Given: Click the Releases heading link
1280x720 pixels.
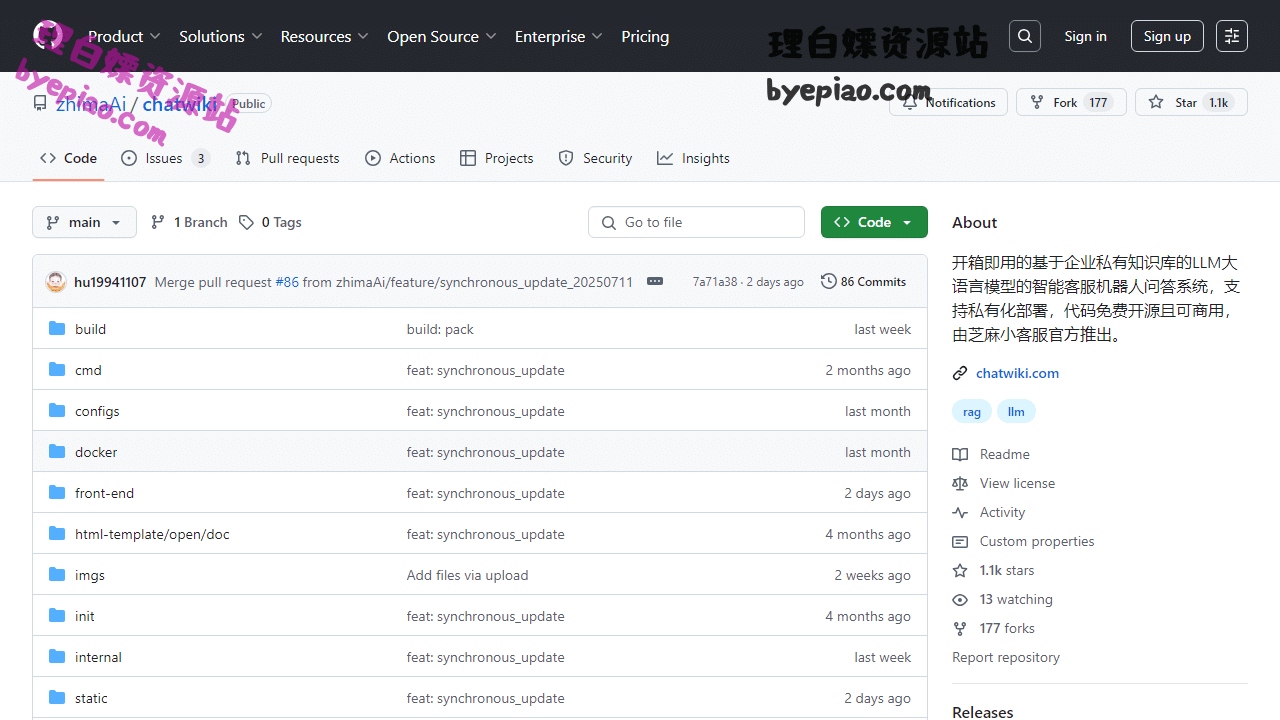Looking at the screenshot, I should tap(983, 712).
